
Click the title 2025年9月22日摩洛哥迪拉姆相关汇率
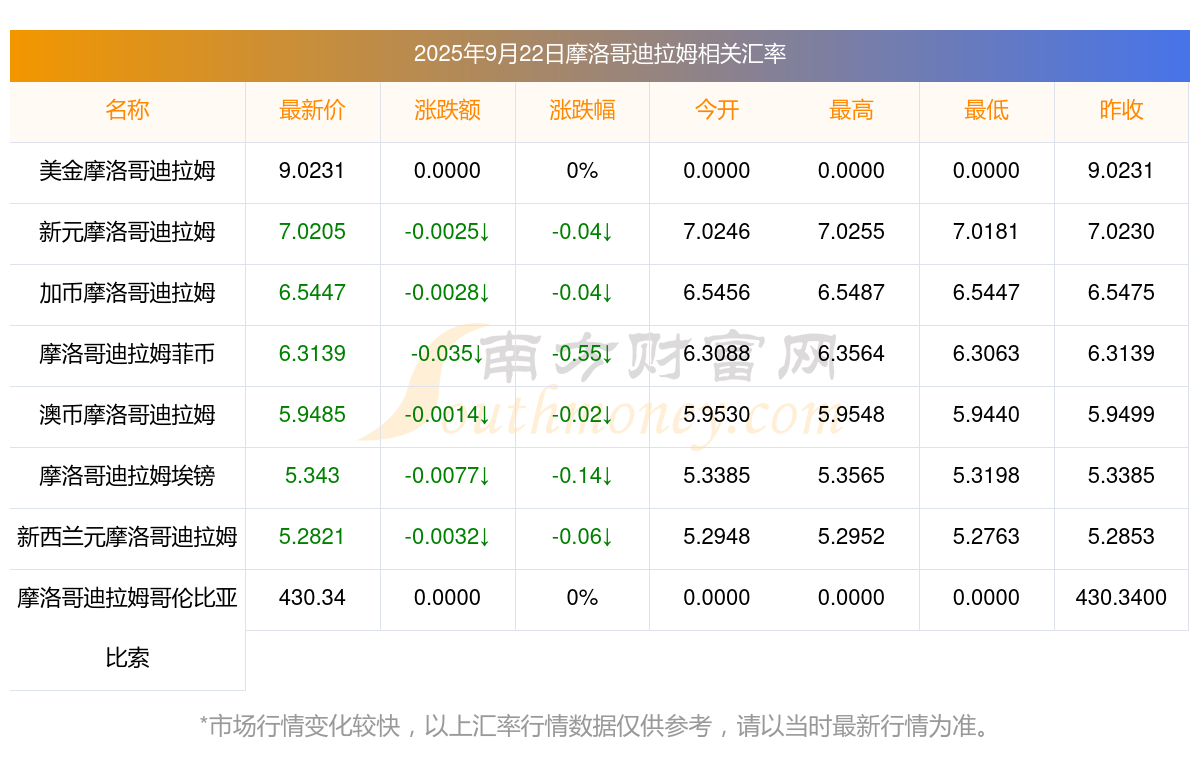600,54
